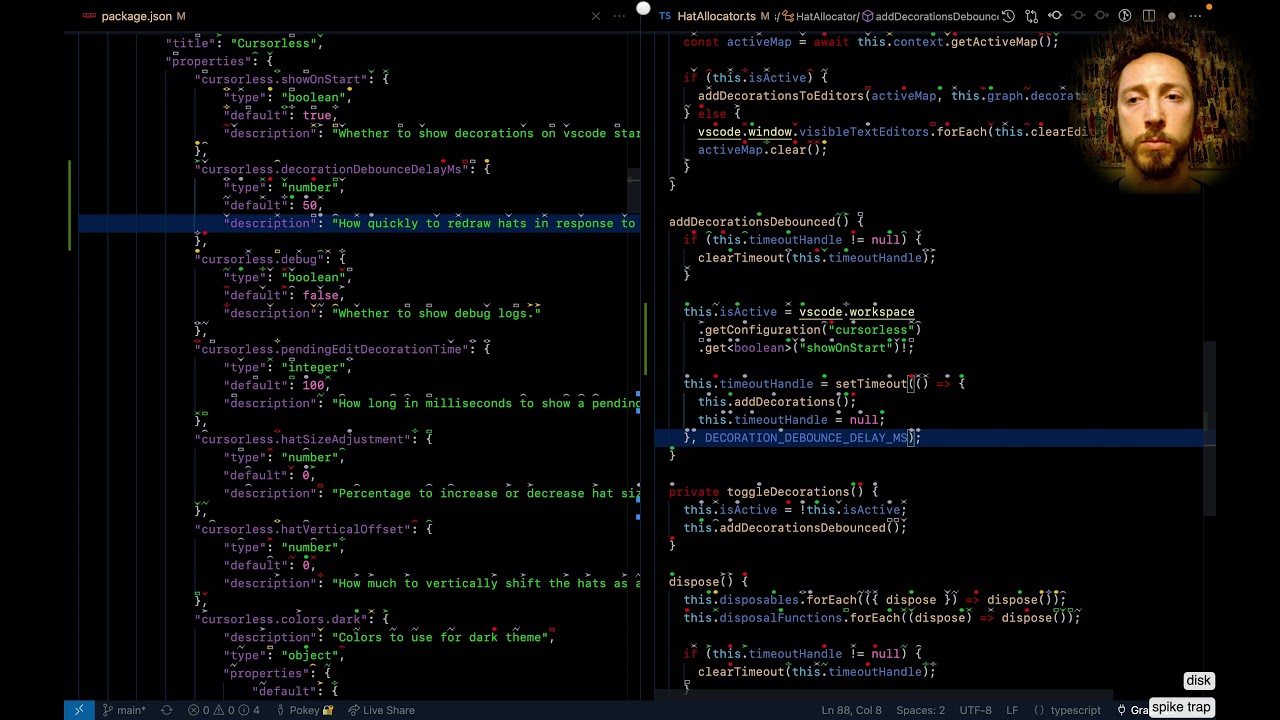This screenshot has height=720, width=1280.
Task: Click the default value 50
Action: [310, 205]
